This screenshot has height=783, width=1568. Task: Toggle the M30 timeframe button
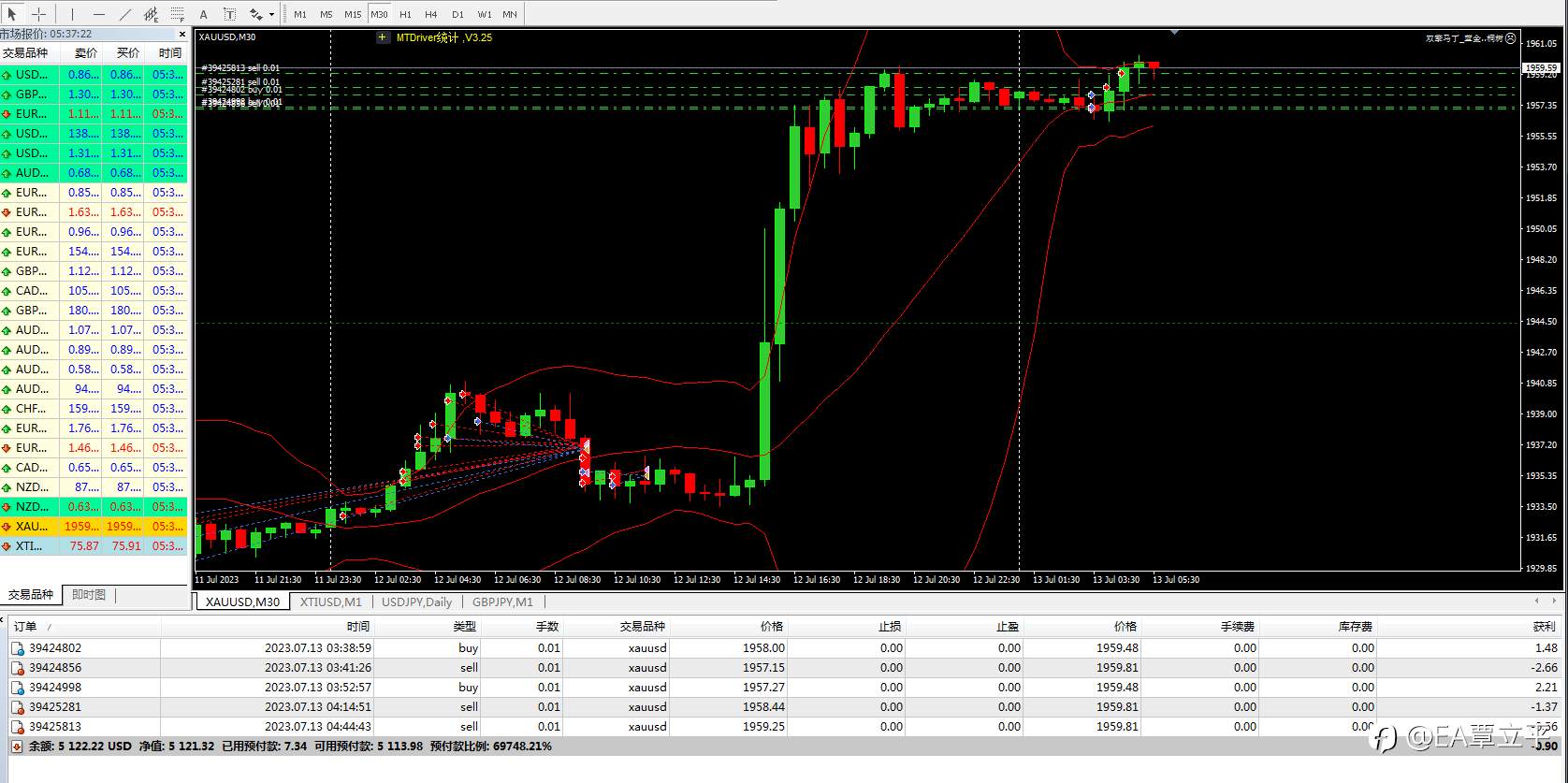tap(379, 14)
